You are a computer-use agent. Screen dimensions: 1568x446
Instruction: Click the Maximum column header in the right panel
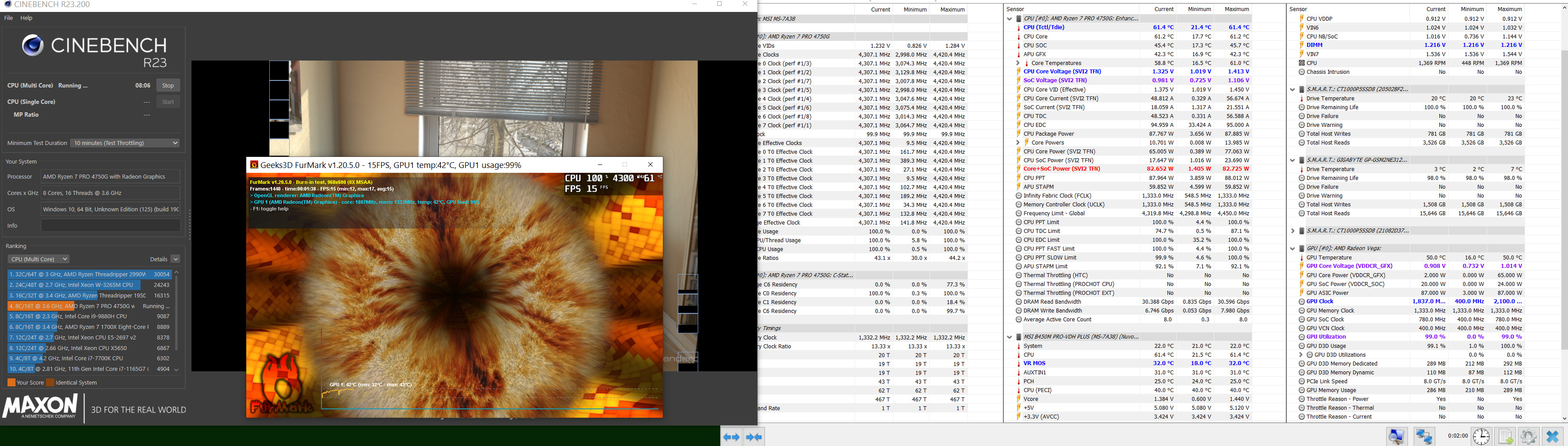point(1510,9)
